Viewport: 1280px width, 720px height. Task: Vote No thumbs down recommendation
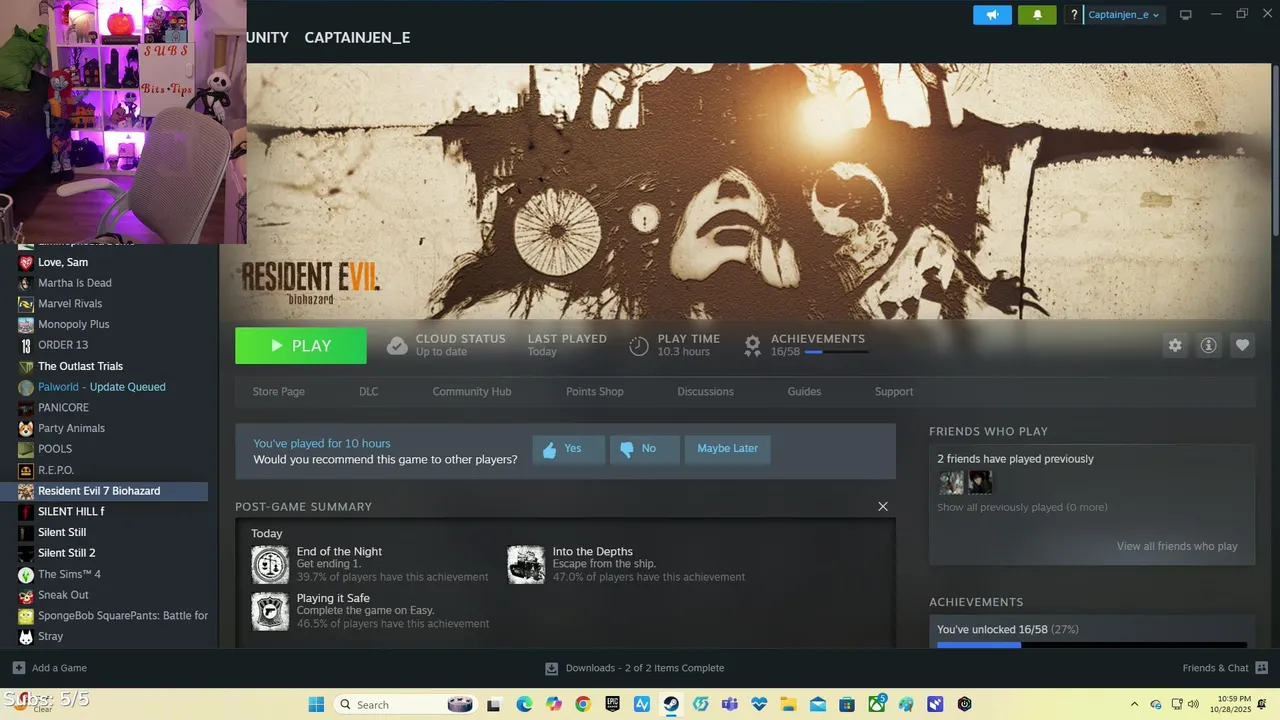tap(644, 449)
